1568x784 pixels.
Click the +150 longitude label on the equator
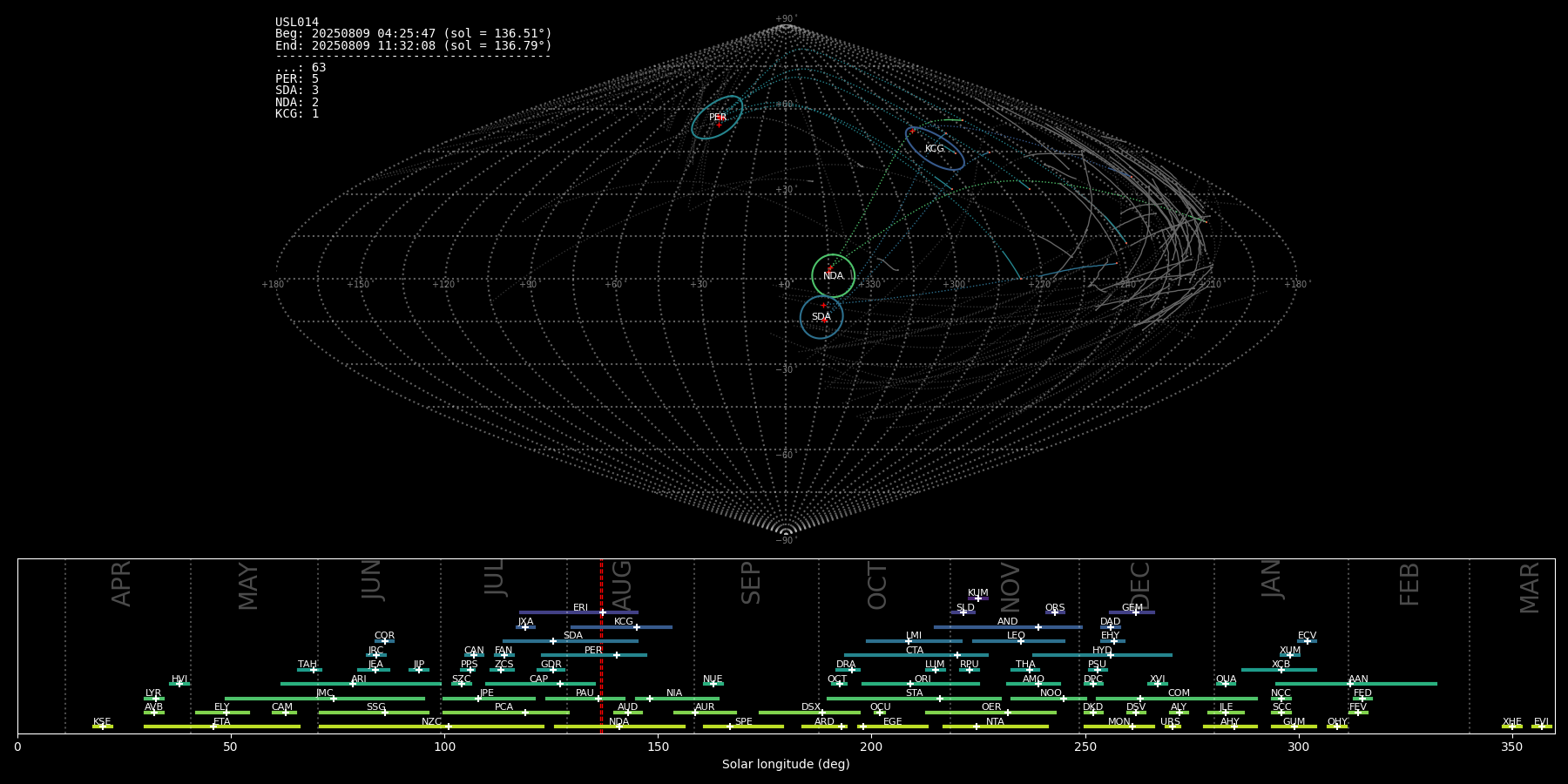point(358,285)
